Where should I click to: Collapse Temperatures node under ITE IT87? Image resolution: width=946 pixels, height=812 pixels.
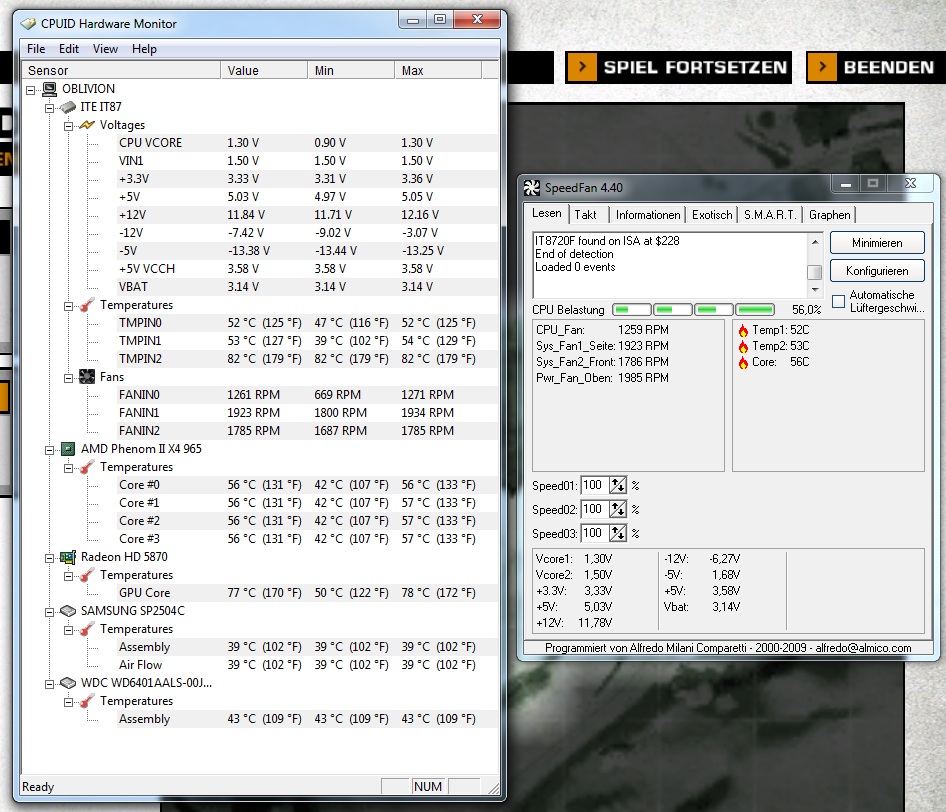pos(69,306)
